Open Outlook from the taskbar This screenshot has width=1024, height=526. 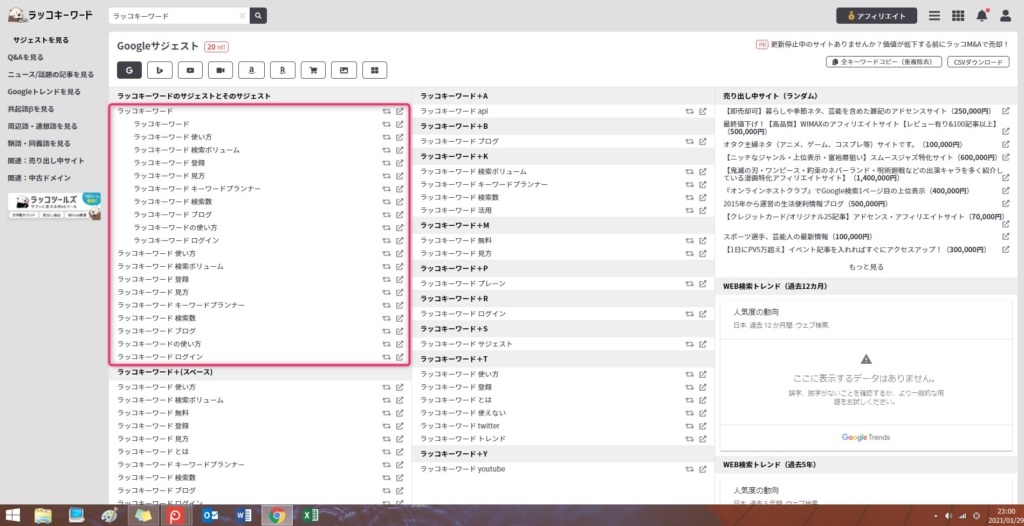click(210, 515)
